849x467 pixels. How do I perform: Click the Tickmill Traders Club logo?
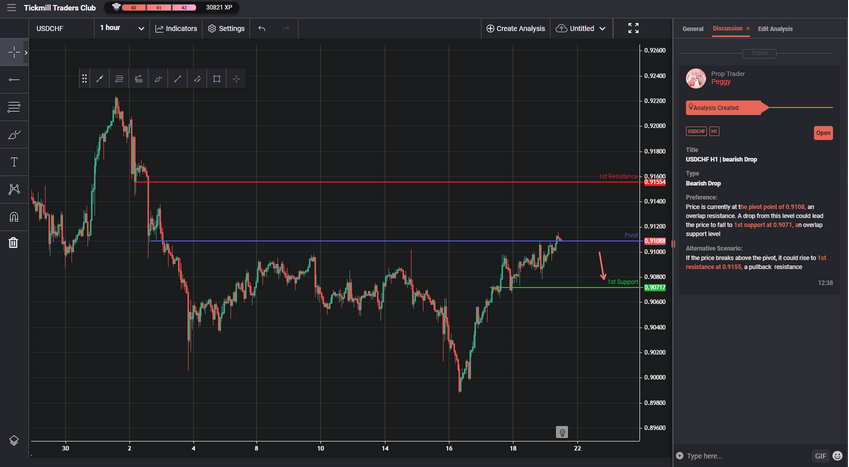pyautogui.click(x=60, y=8)
